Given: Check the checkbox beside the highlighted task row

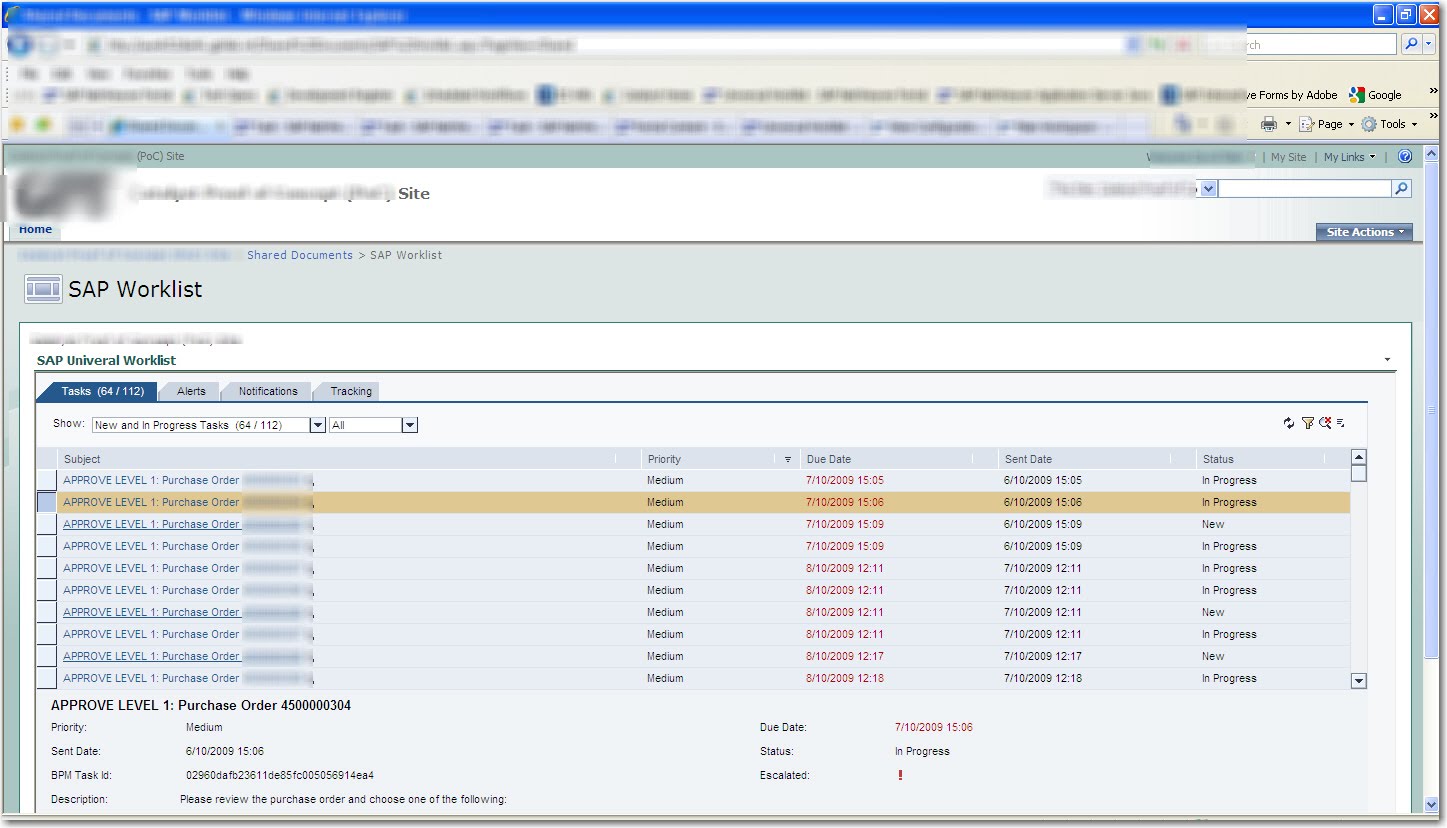Looking at the screenshot, I should coord(45,501).
